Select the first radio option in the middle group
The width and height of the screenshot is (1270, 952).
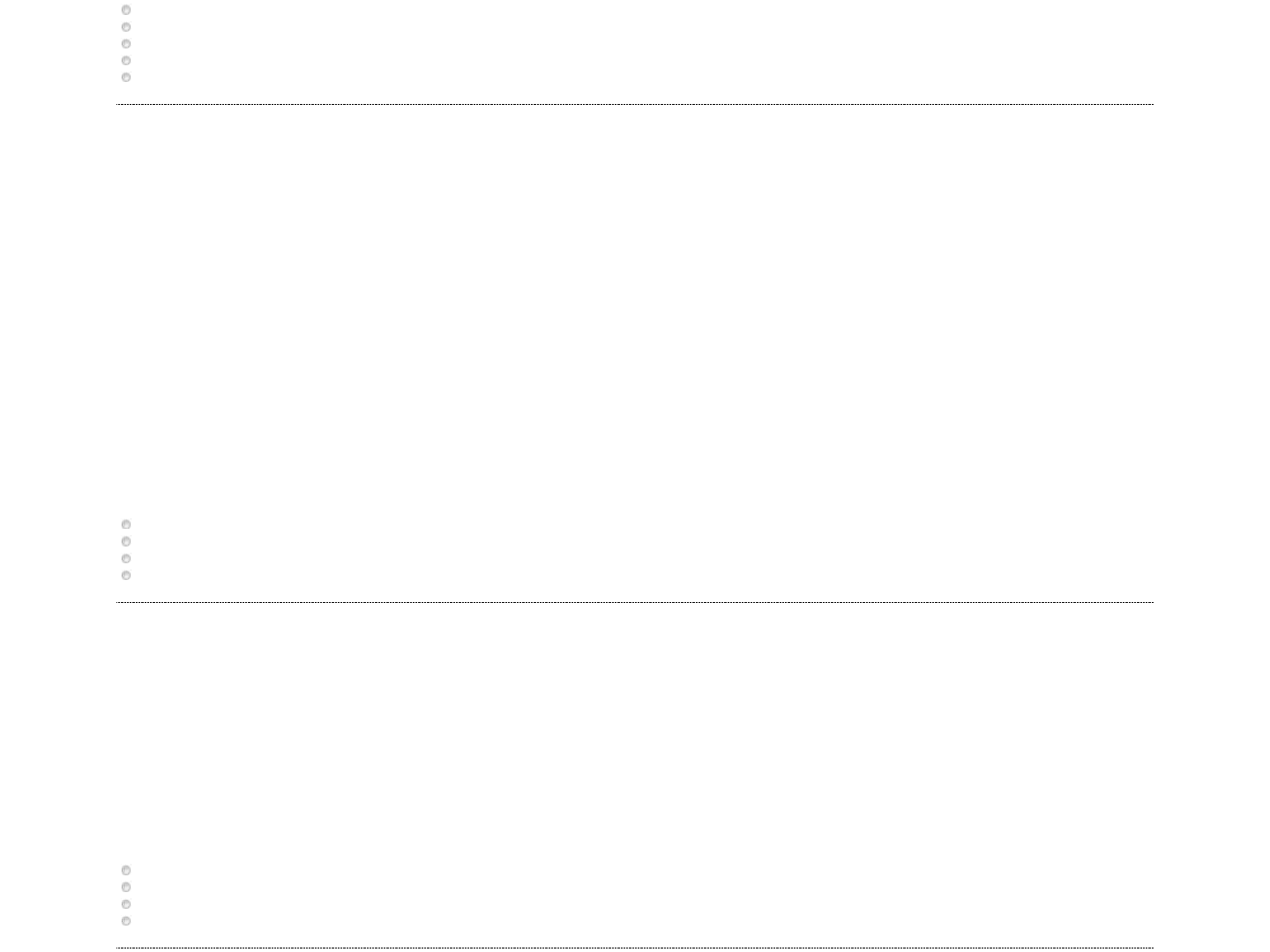pyautogui.click(x=126, y=524)
